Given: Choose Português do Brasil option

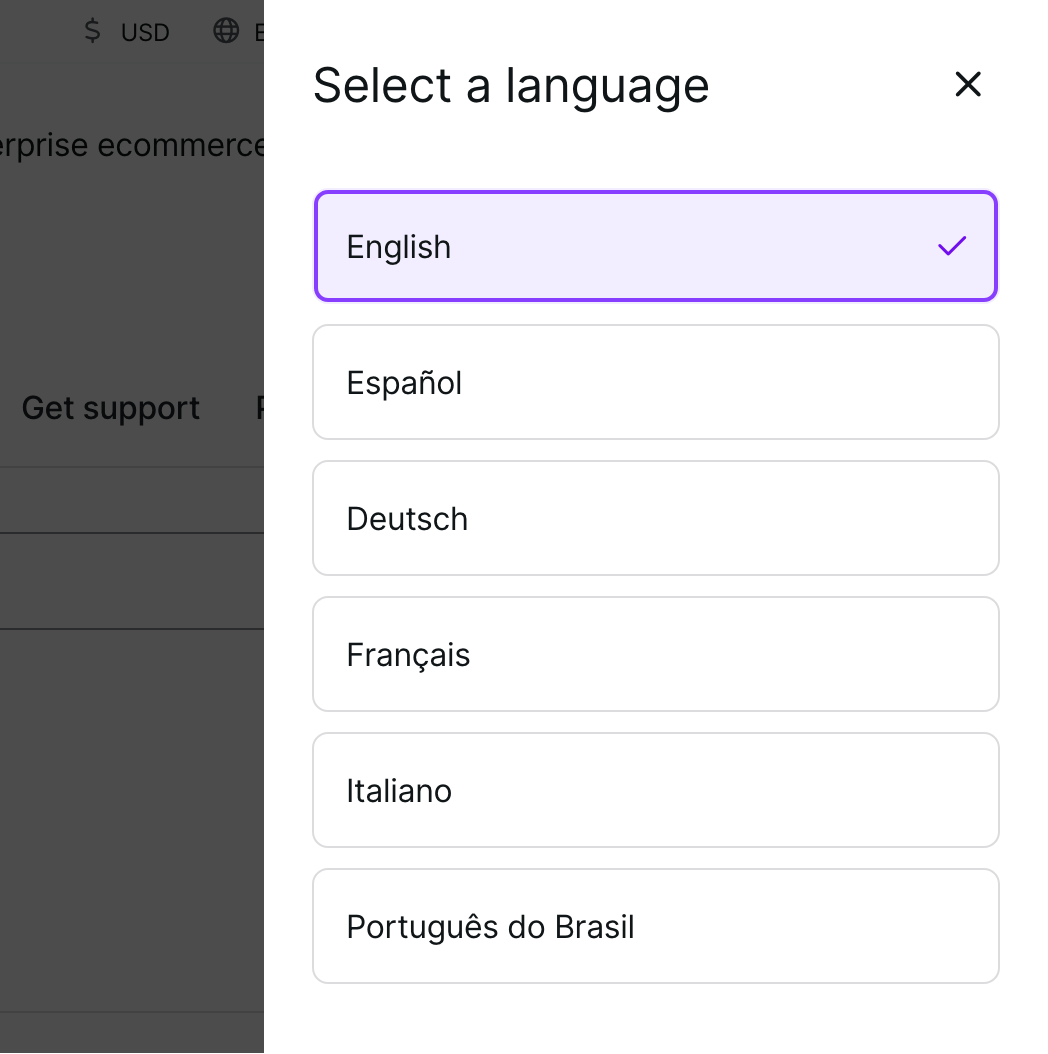Looking at the screenshot, I should pyautogui.click(x=655, y=926).
